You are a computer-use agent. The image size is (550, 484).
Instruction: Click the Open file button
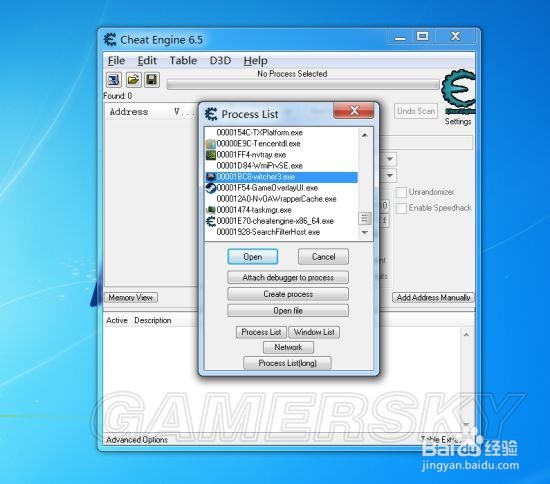coord(288,311)
